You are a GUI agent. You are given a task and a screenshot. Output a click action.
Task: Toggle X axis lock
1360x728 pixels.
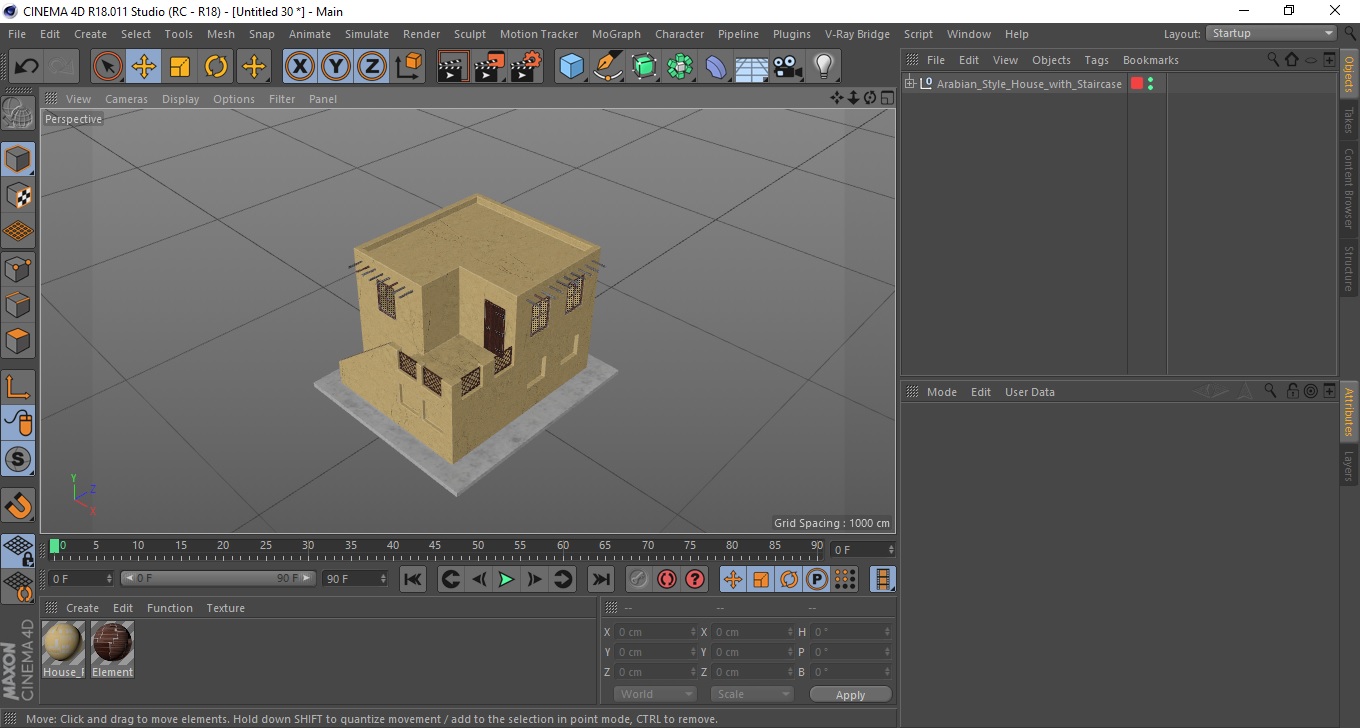point(300,67)
